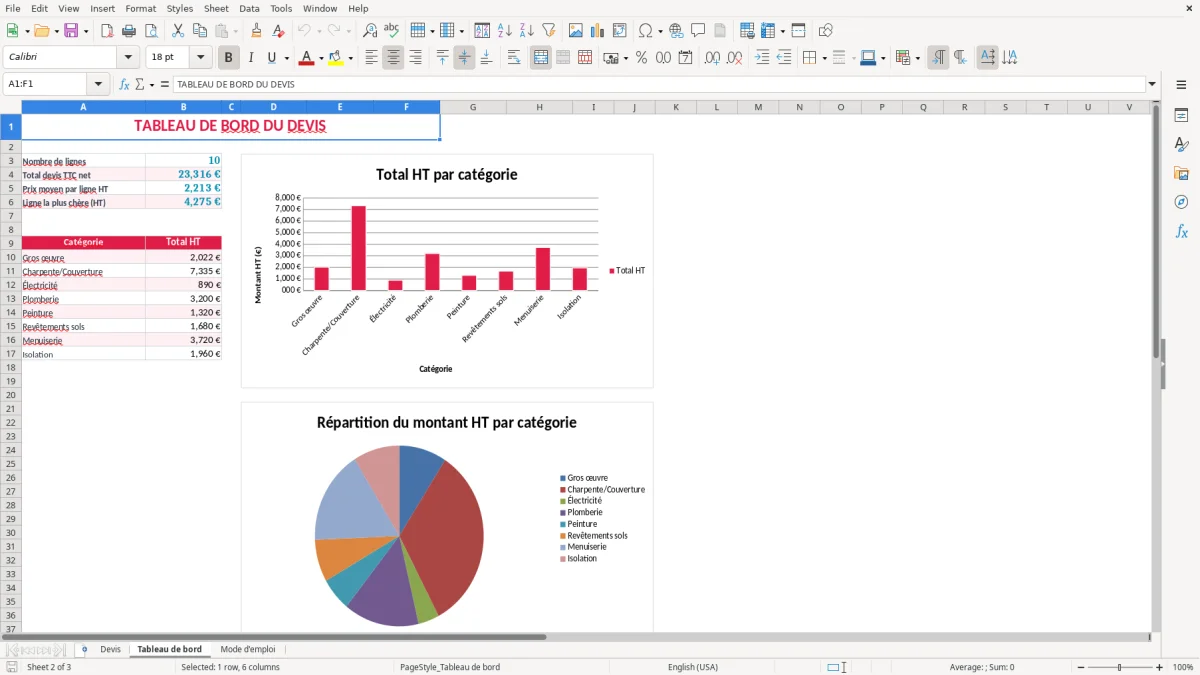Click the horizontal scrollbar thumb
Screen dimensions: 1200x675
(x=283, y=637)
